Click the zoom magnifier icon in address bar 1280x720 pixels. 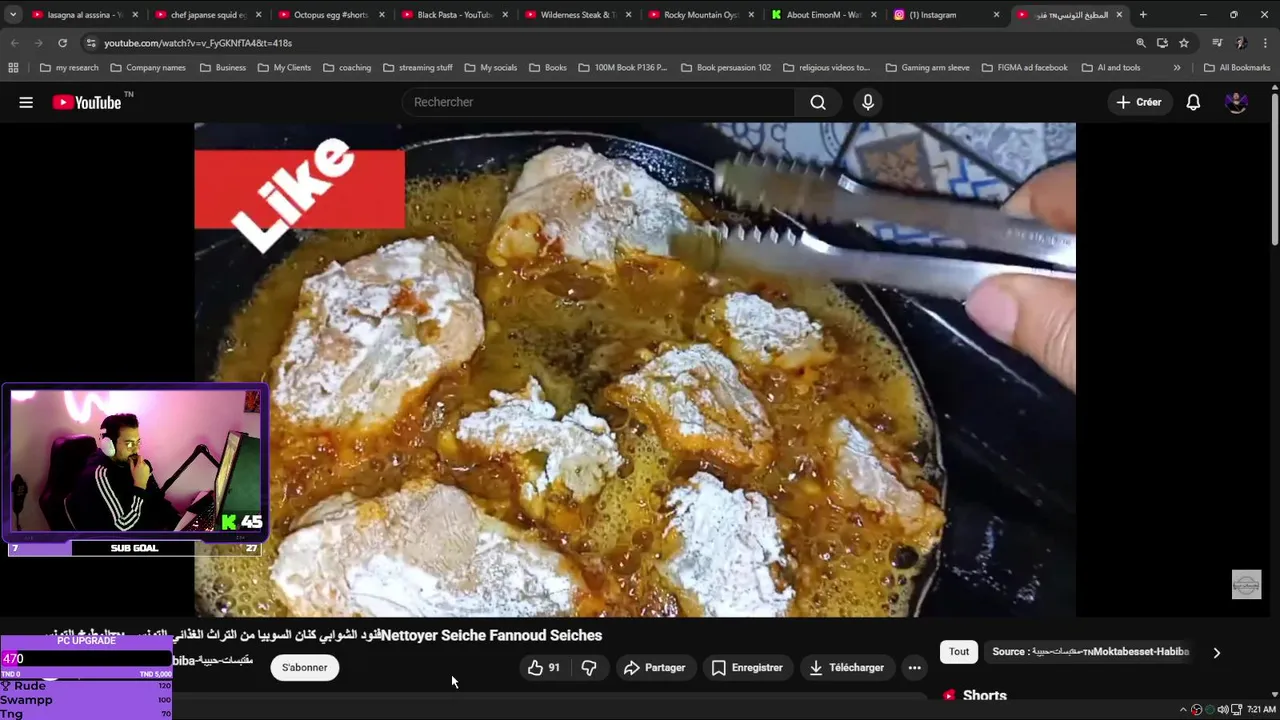(1141, 43)
